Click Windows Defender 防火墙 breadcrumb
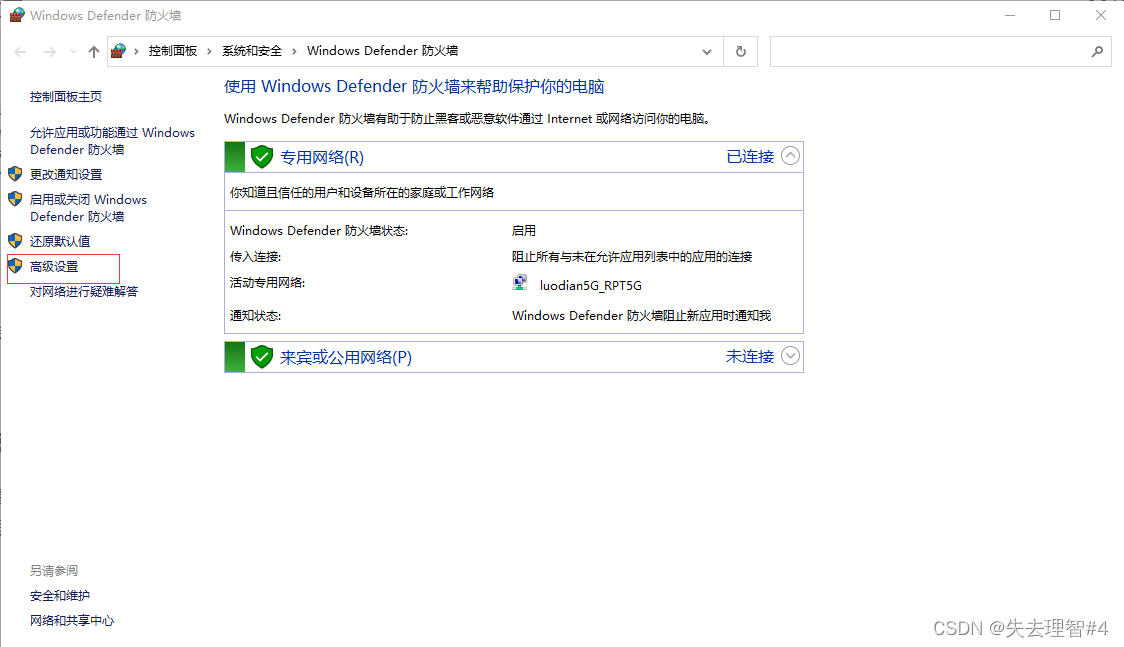The height and width of the screenshot is (647, 1124). 383,51
